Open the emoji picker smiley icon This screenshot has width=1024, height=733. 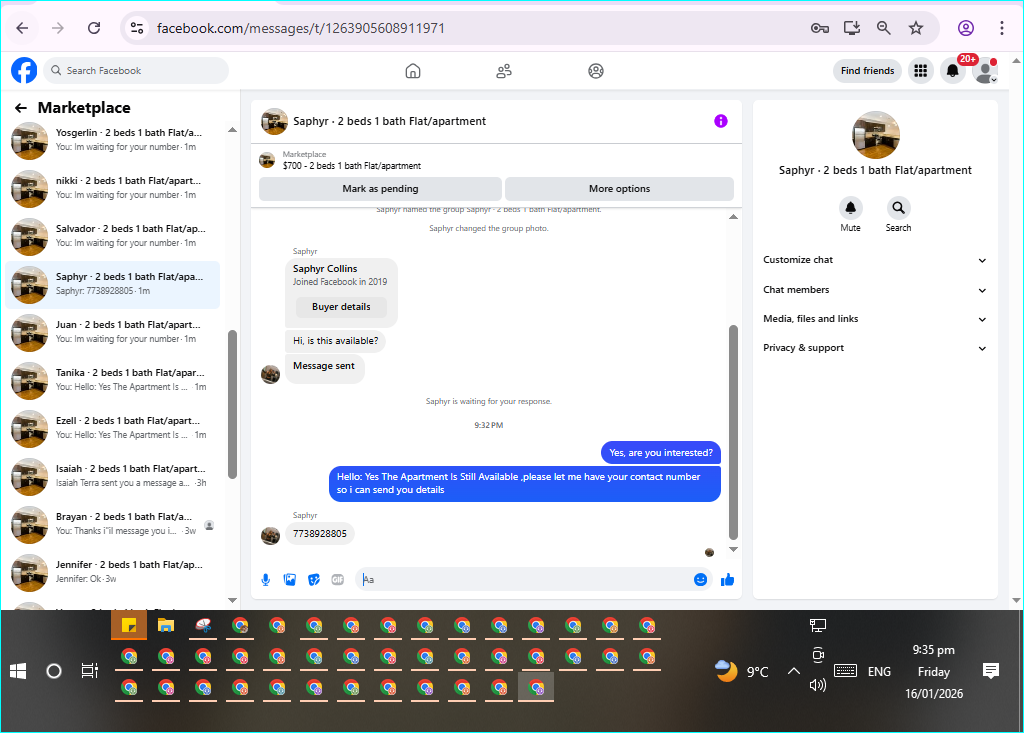(700, 579)
